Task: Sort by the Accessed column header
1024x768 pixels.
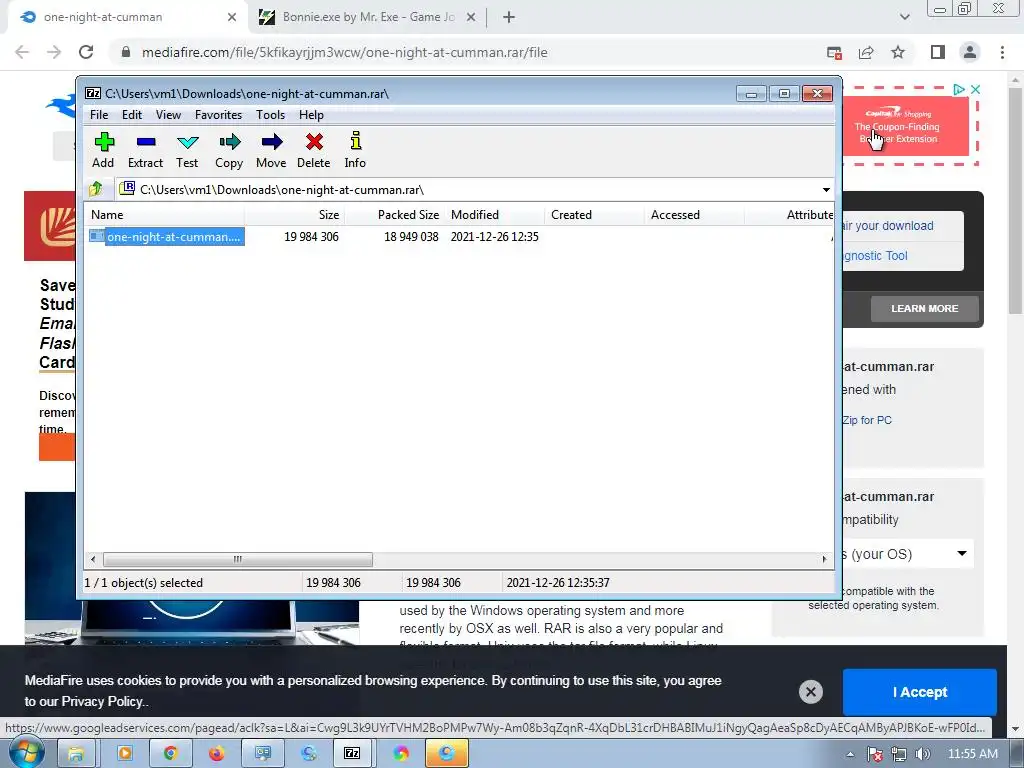Action: click(x=694, y=215)
